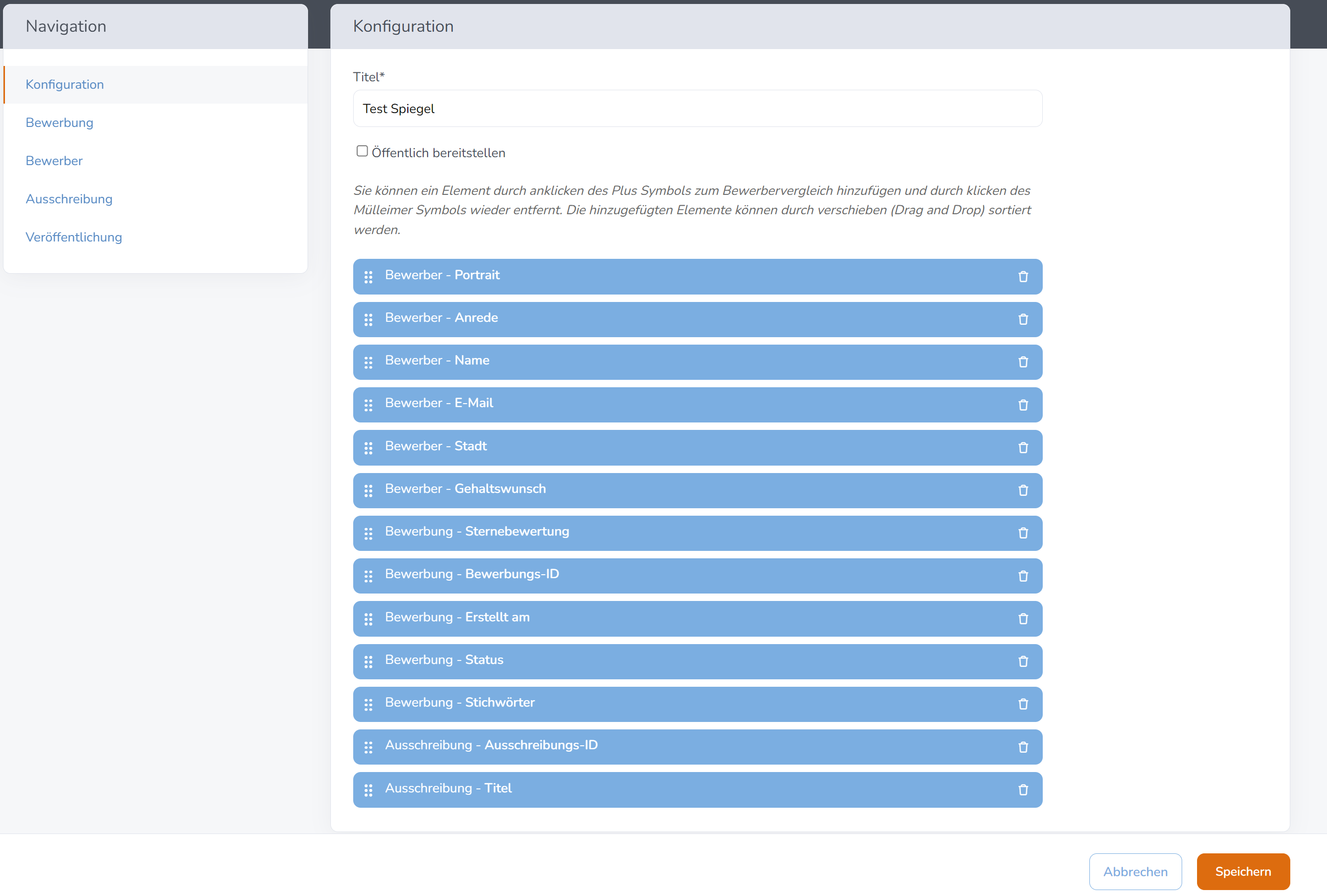Viewport: 1327px width, 896px height.
Task: Delete Bewerbung - Sternebewertung element
Action: point(1022,533)
